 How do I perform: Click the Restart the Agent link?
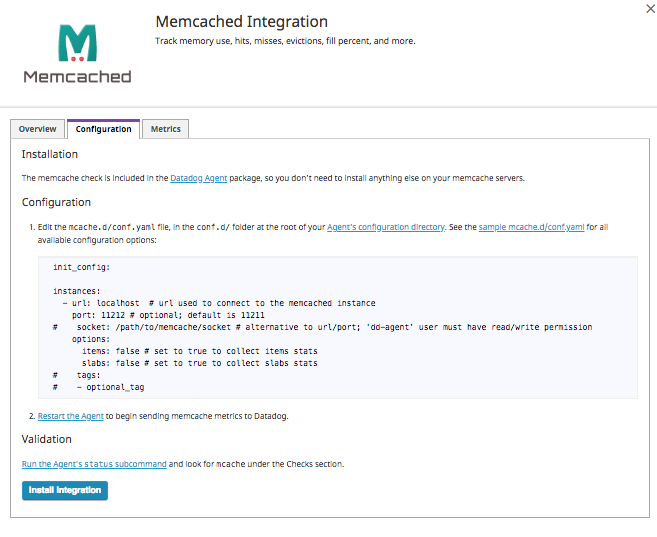(70, 416)
